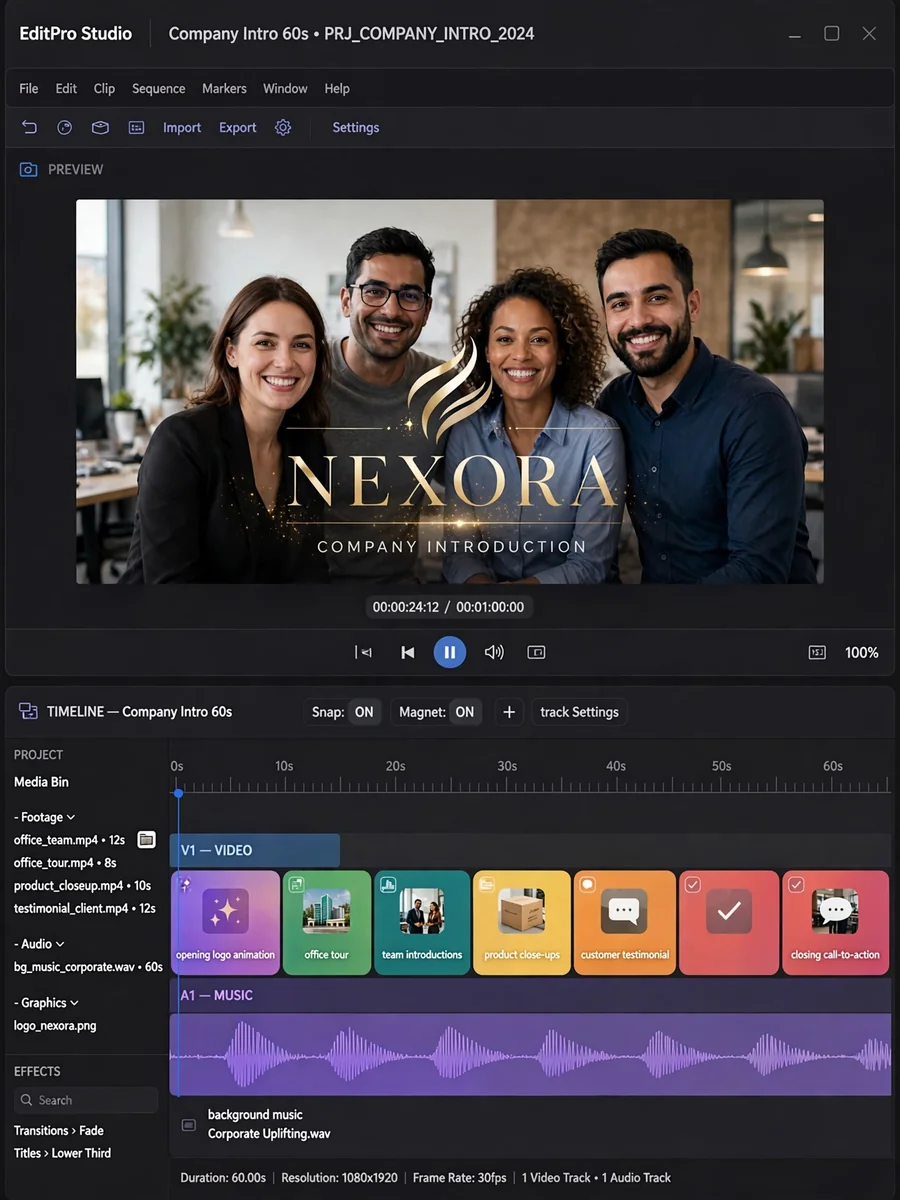This screenshot has width=900, height=1200.
Task: Click the 30s mark on the timeline ruler
Action: tap(507, 766)
